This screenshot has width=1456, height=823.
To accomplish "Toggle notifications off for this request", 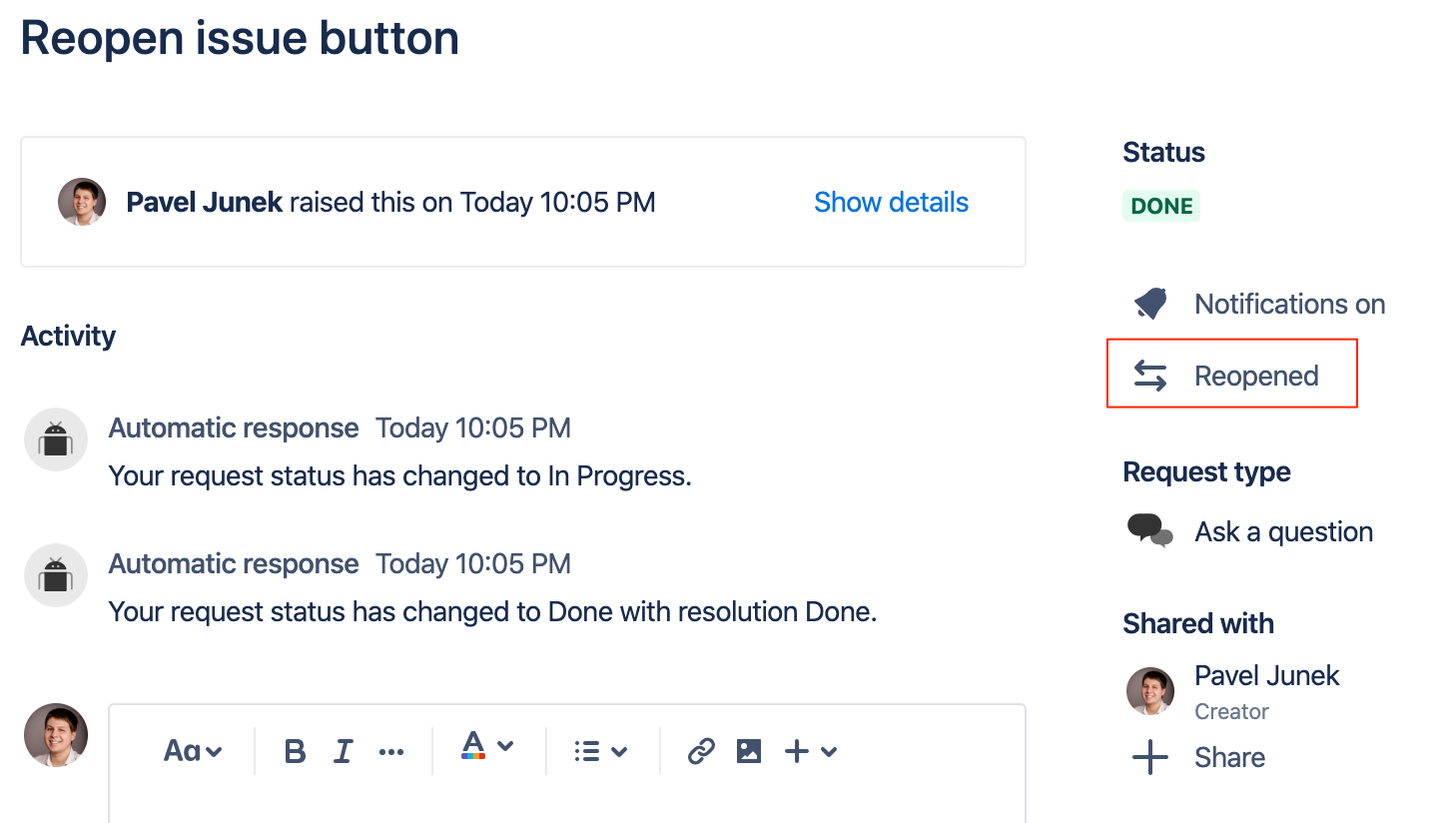I will (x=1289, y=304).
